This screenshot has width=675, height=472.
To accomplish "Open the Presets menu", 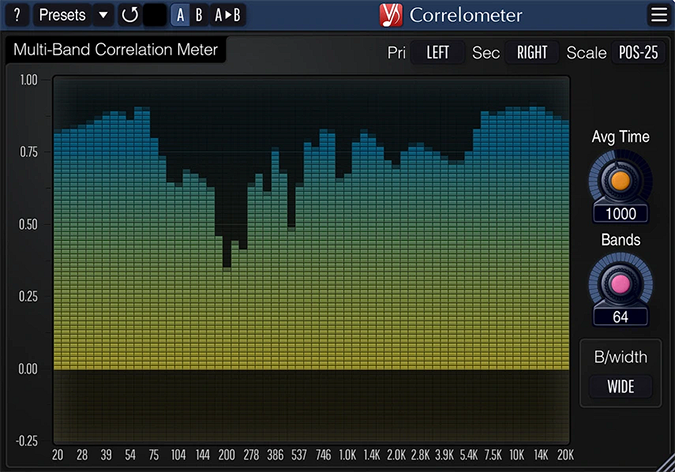I will click(62, 15).
